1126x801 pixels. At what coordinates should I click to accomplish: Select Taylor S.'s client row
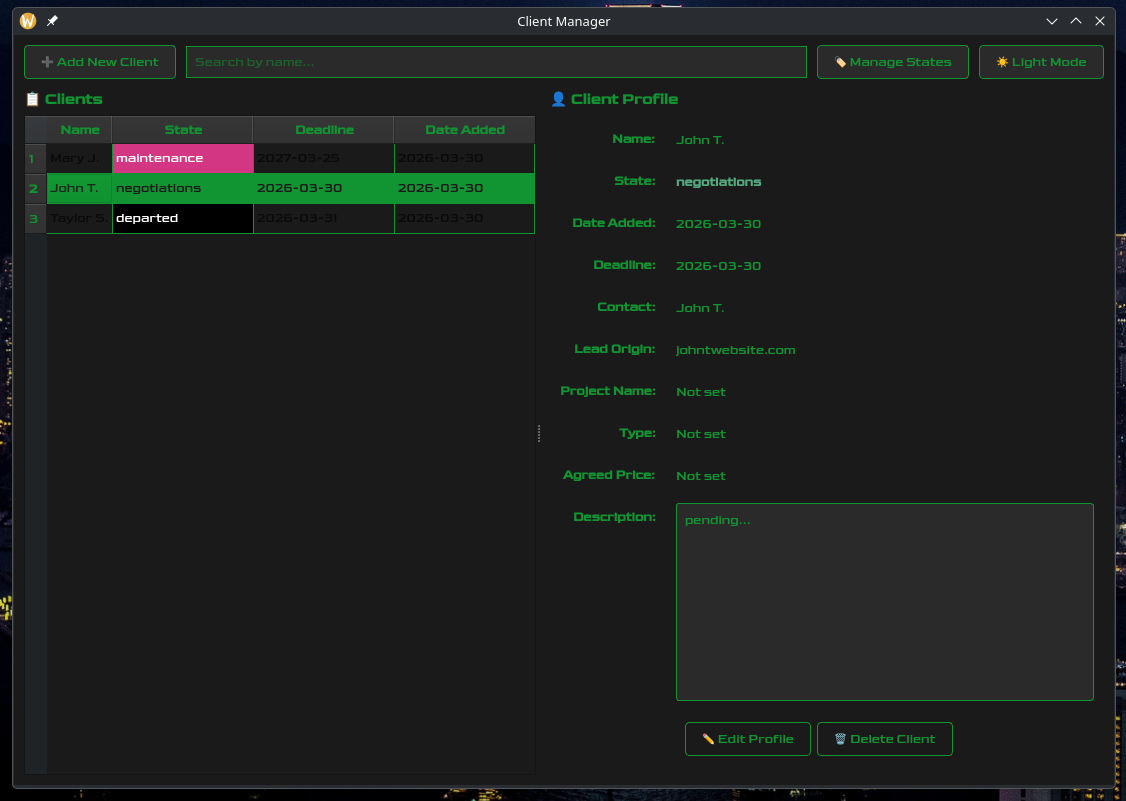pyautogui.click(x=78, y=218)
